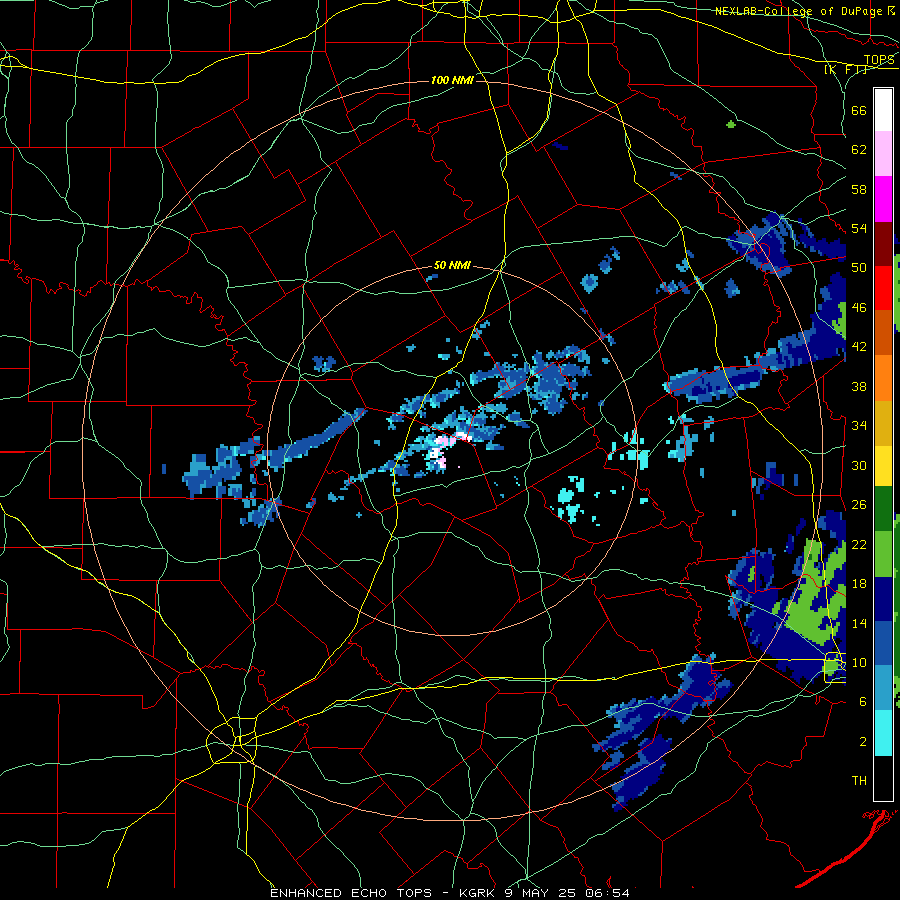Click the 34 legend value
Viewport: 900px width, 900px height.
pyautogui.click(x=859, y=425)
